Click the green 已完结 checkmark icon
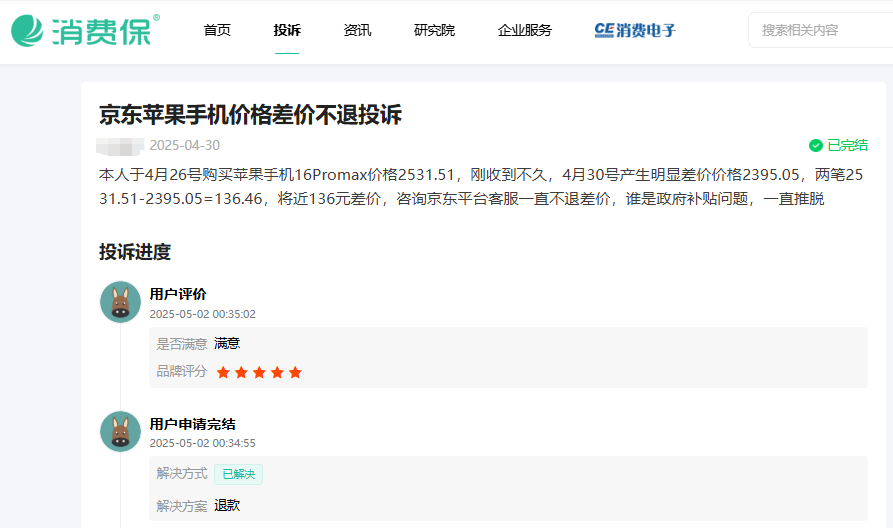893x528 pixels. 816,145
